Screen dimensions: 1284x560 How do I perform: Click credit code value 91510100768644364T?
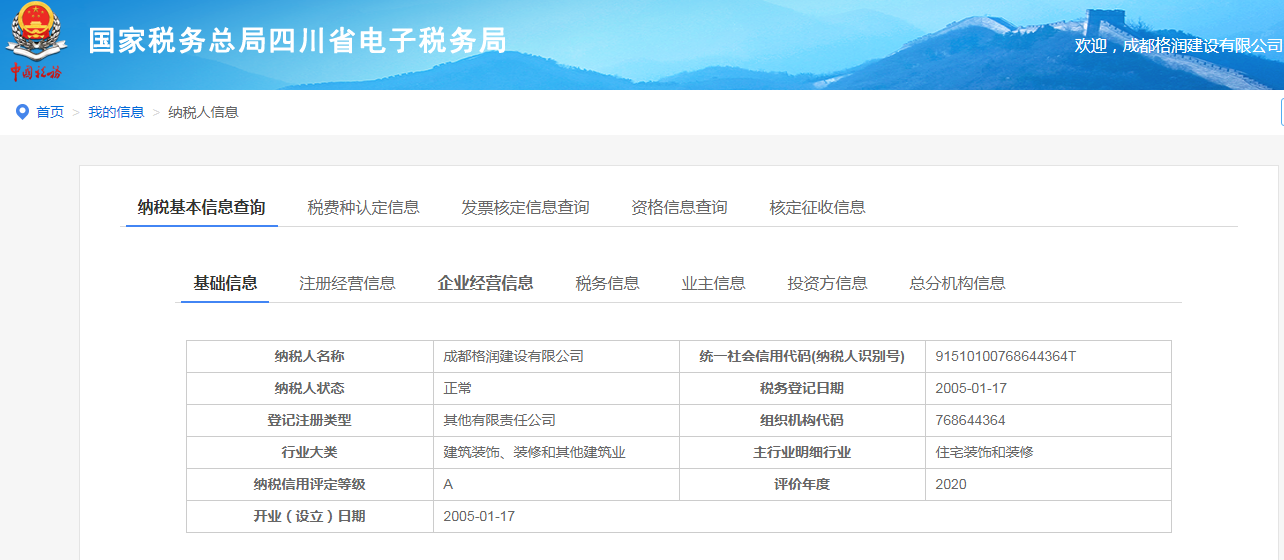tap(1005, 356)
